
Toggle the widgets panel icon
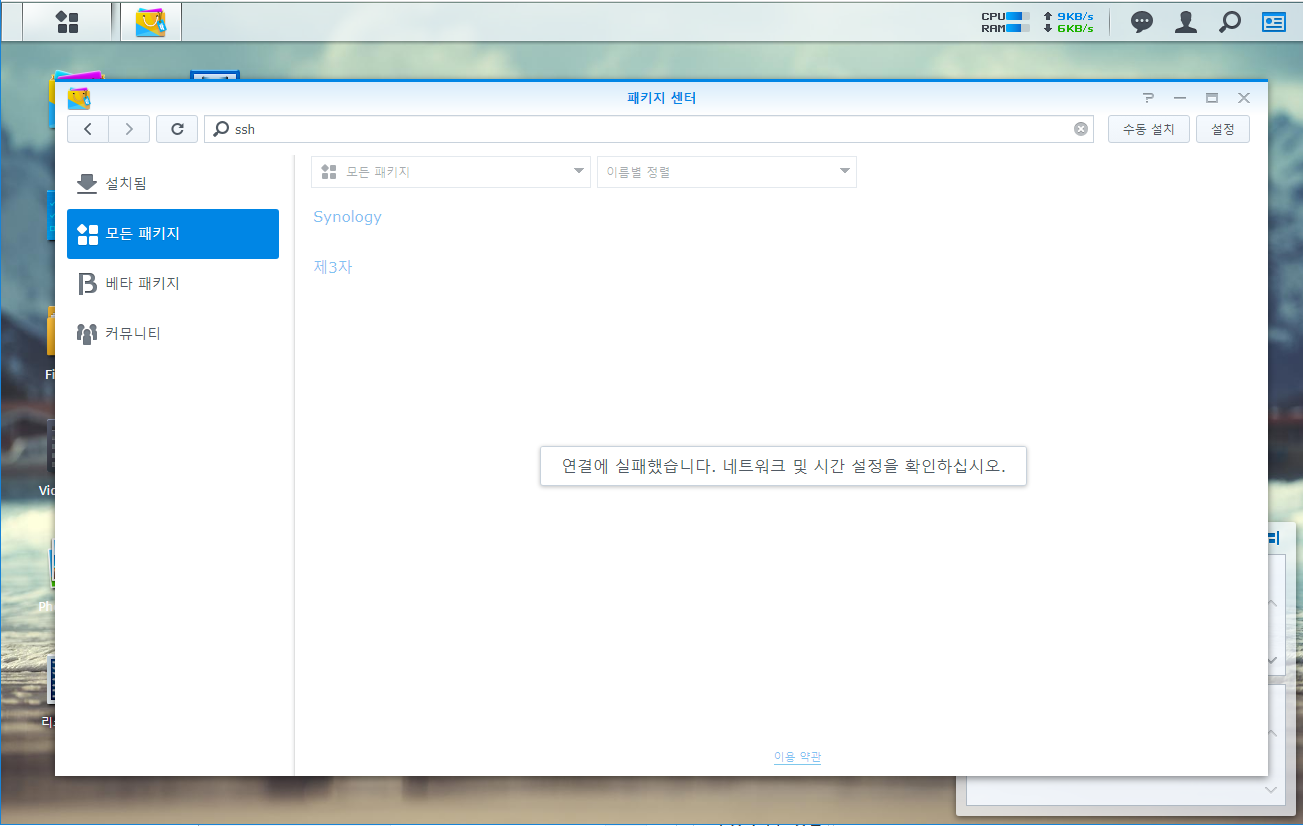1274,22
